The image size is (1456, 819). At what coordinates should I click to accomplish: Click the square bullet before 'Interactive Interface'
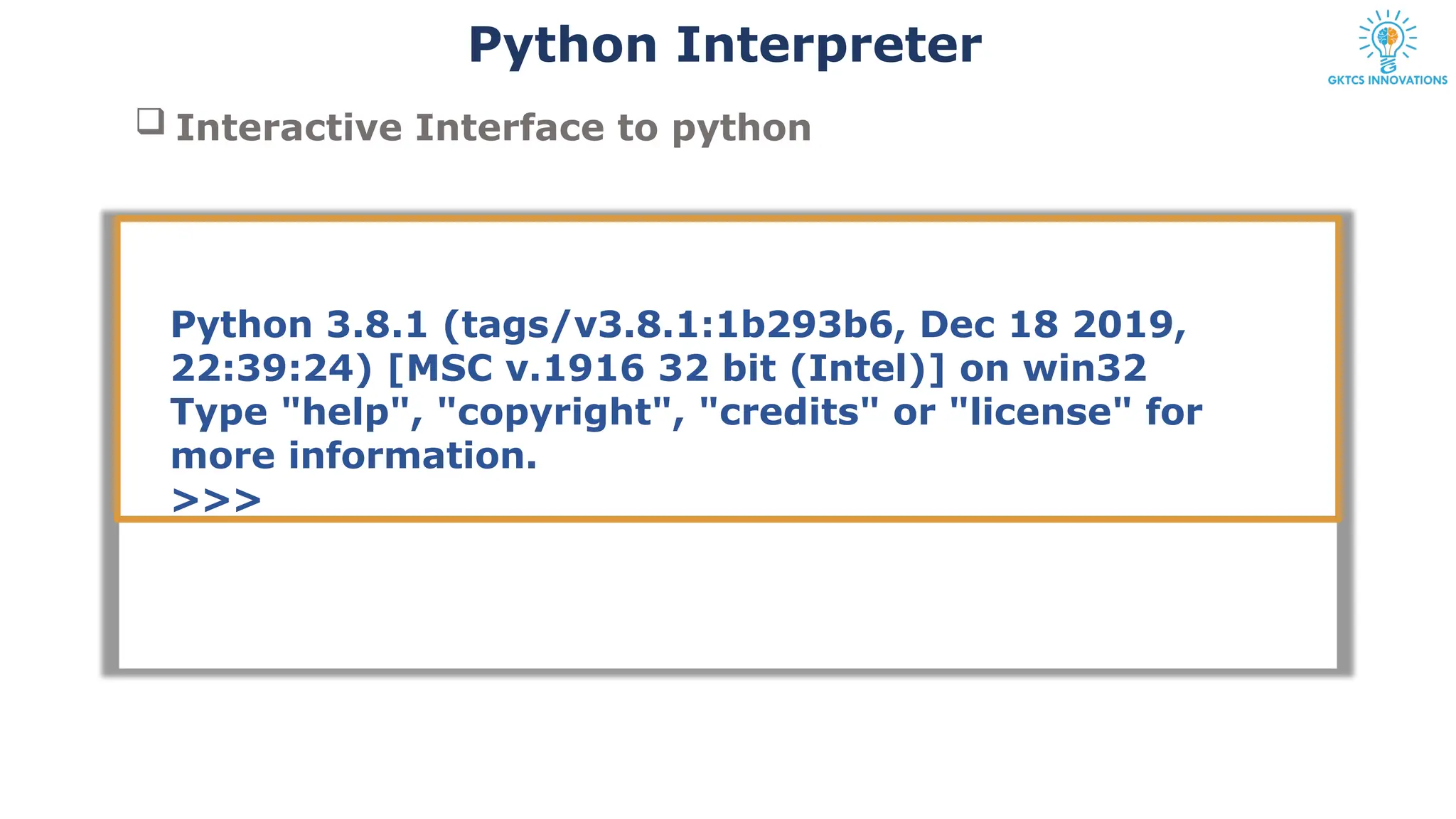(x=151, y=122)
